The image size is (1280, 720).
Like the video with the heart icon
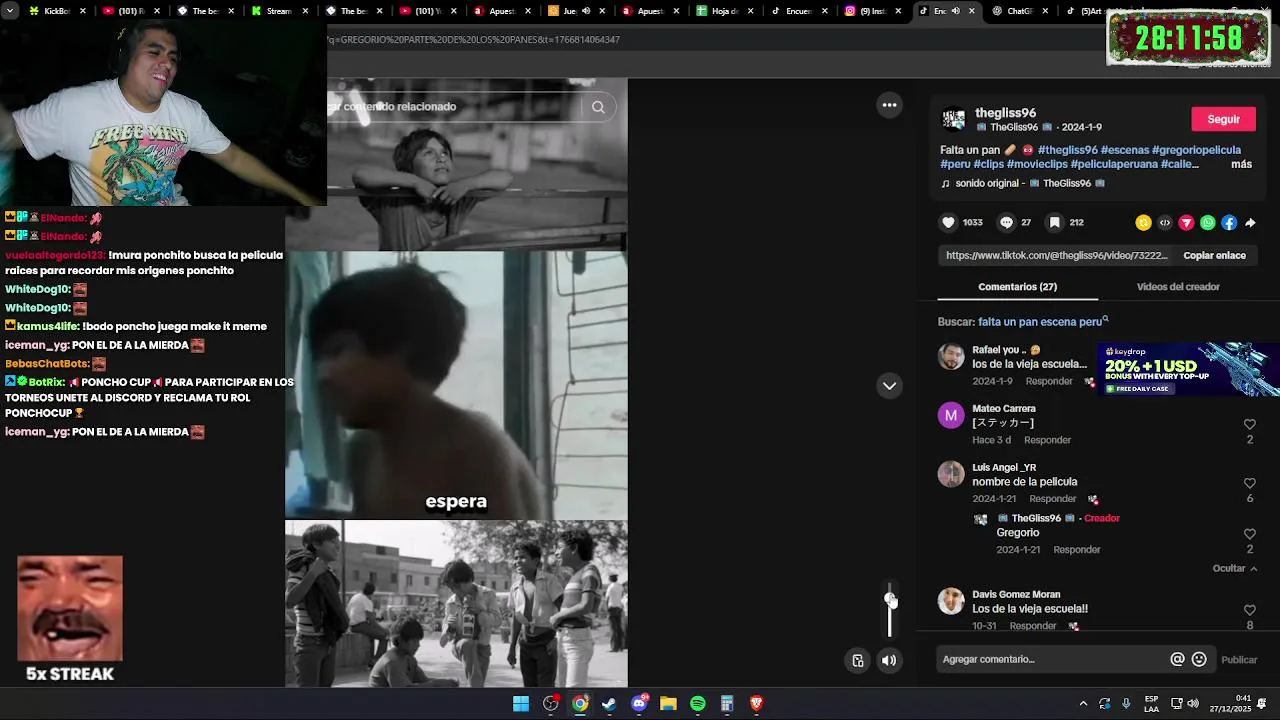point(948,223)
